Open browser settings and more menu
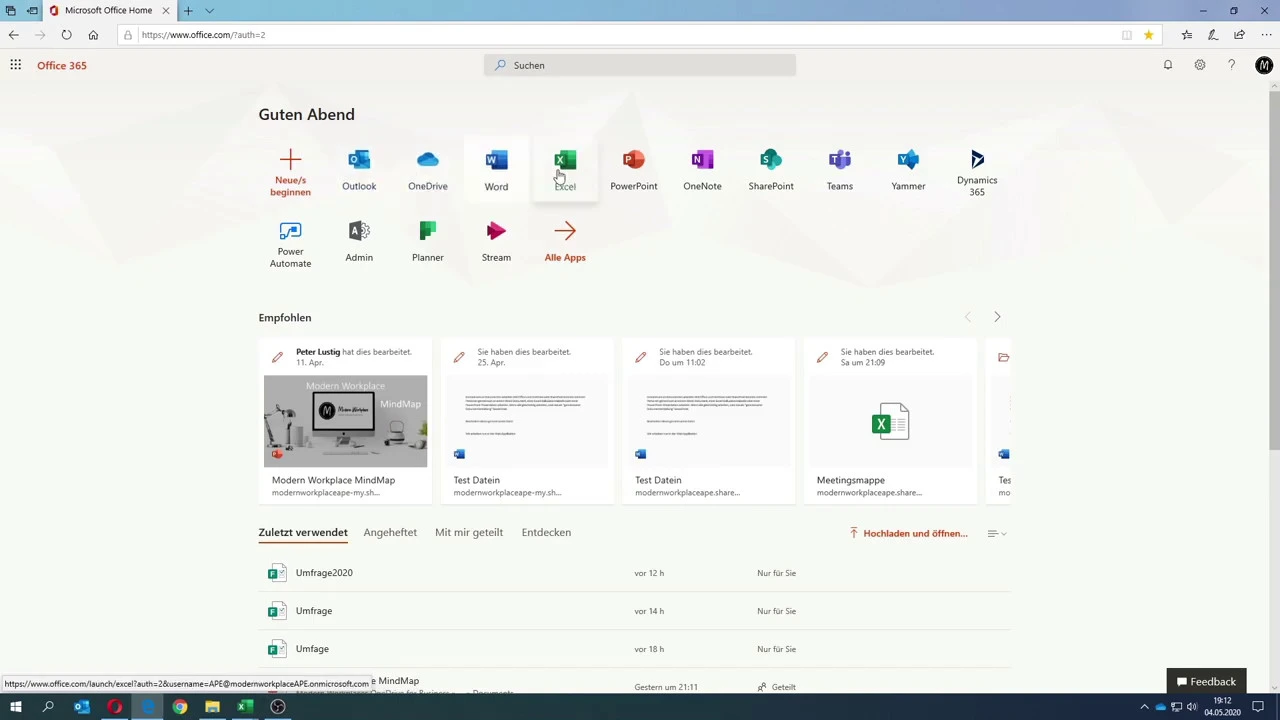Viewport: 1280px width, 720px height. pos(1266,35)
